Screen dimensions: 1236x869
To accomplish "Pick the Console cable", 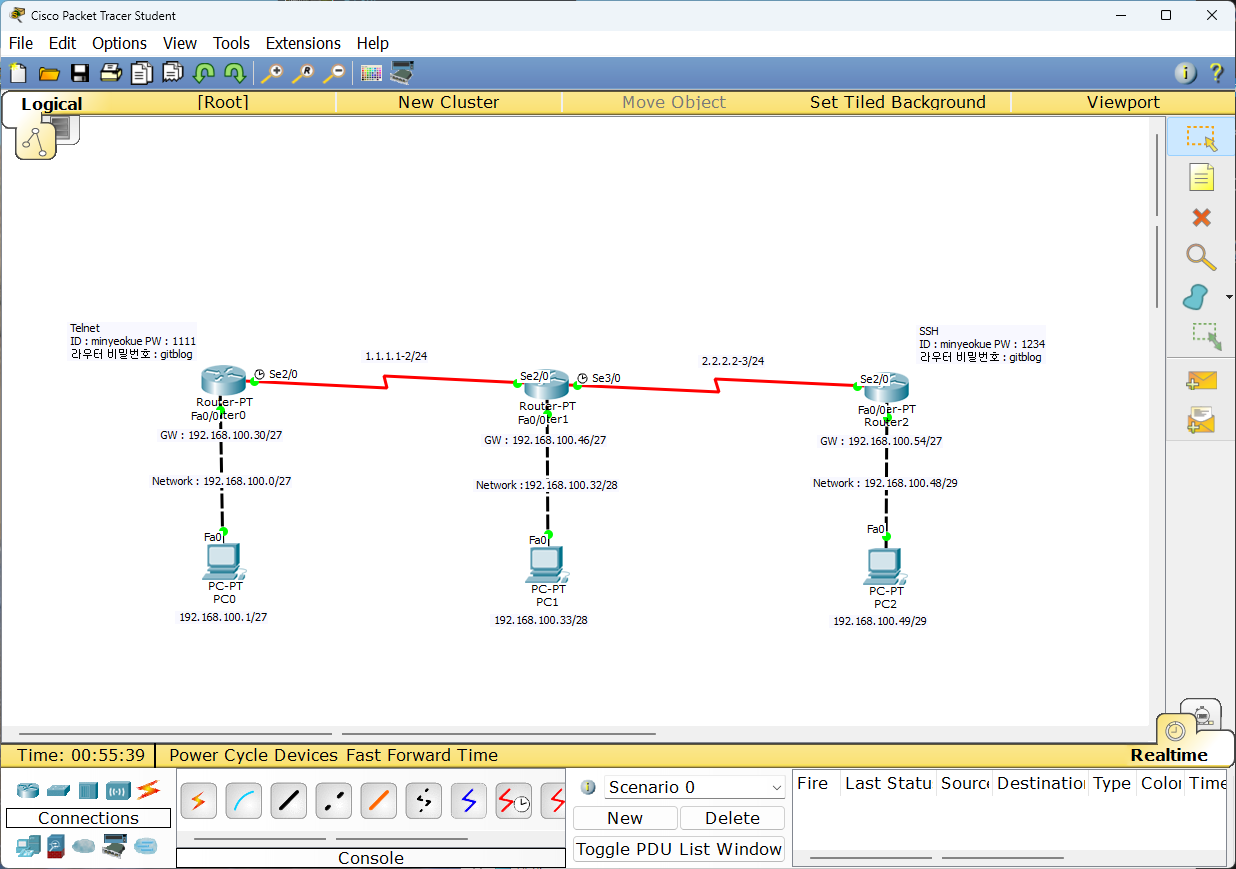I will click(244, 800).
